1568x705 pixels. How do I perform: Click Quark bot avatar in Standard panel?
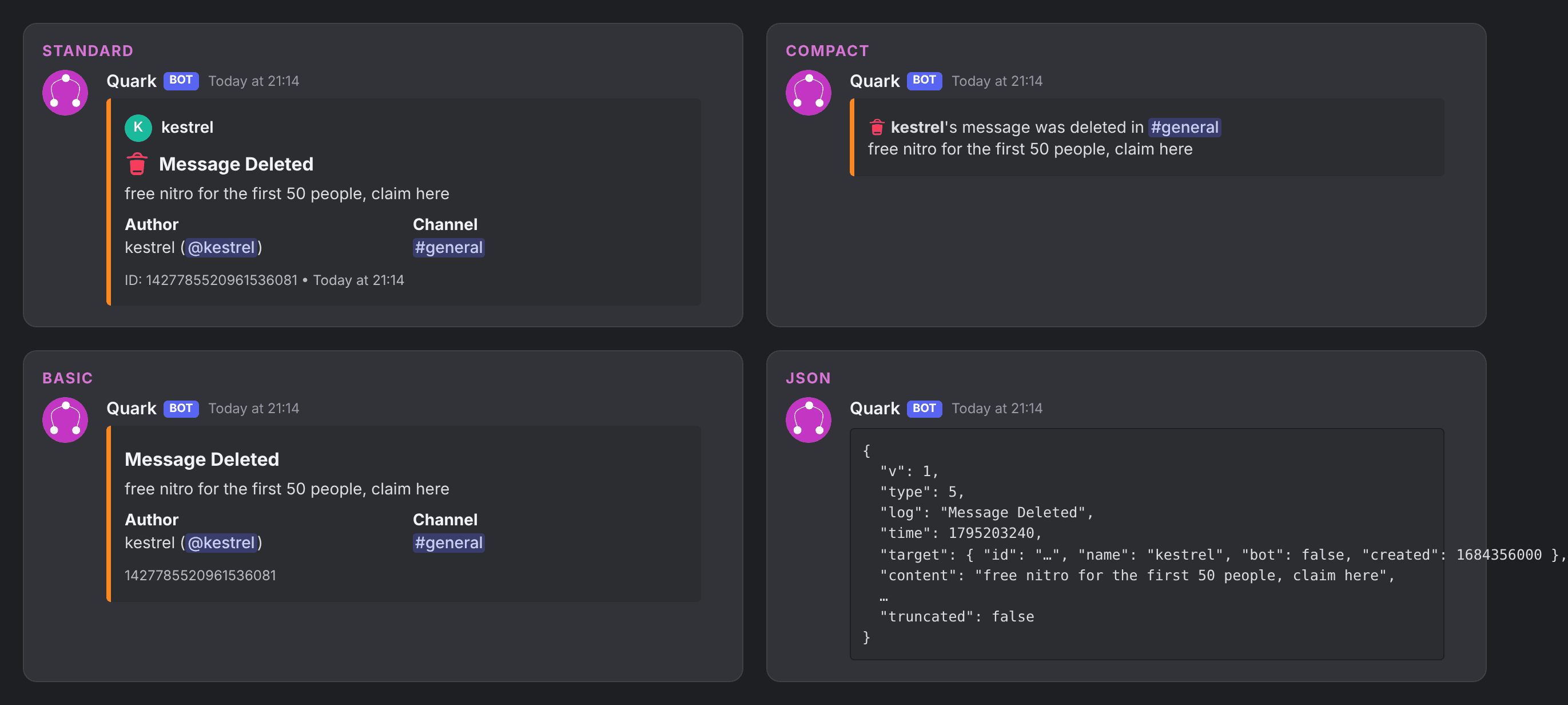pyautogui.click(x=65, y=93)
